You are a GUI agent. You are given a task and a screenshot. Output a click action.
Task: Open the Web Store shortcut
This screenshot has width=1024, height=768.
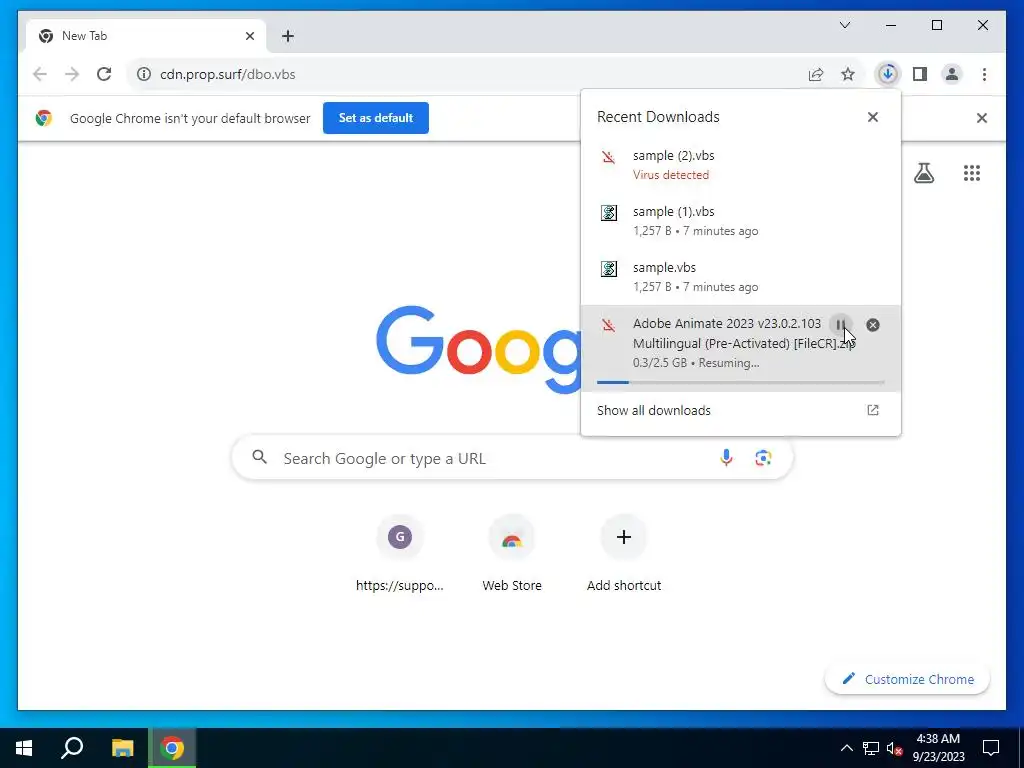pos(512,555)
